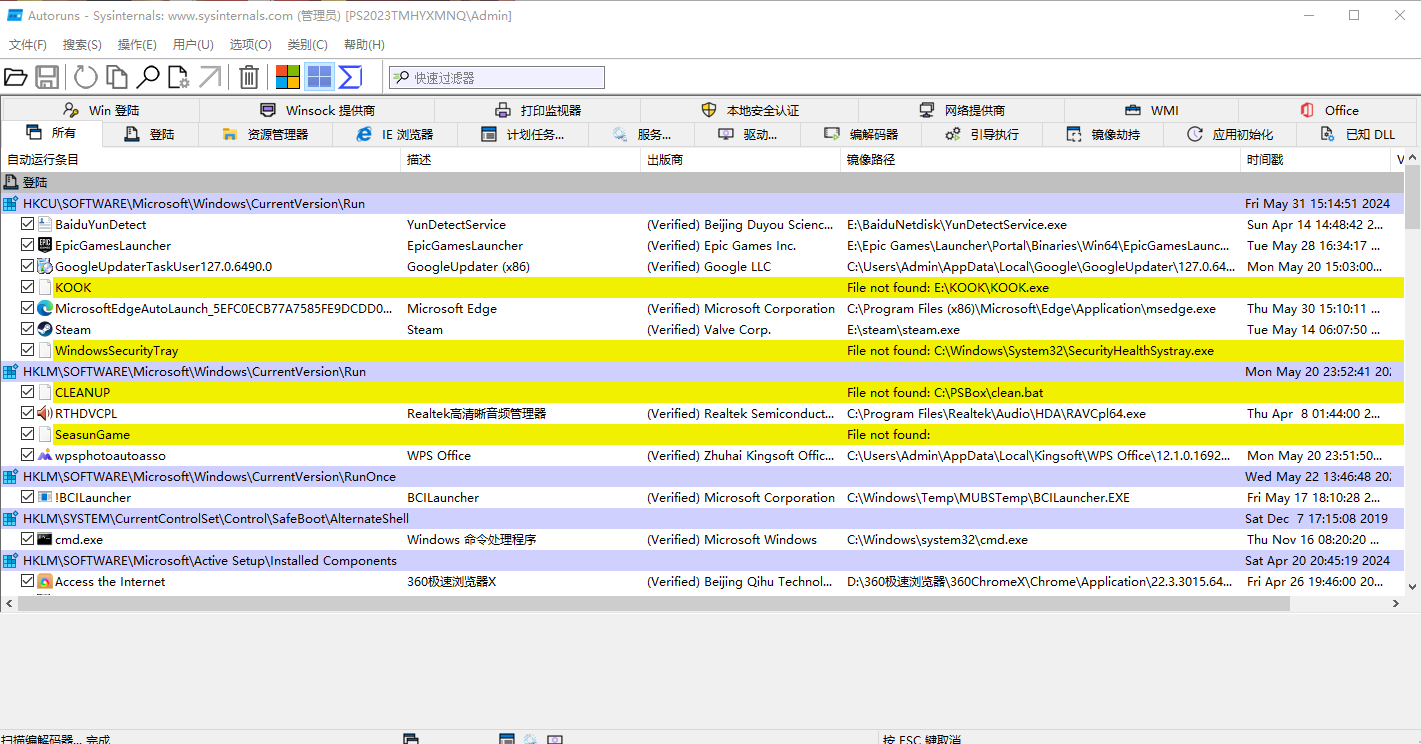Open the 搜索(S) menu
Viewport: 1421px width, 744px height.
pos(82,45)
